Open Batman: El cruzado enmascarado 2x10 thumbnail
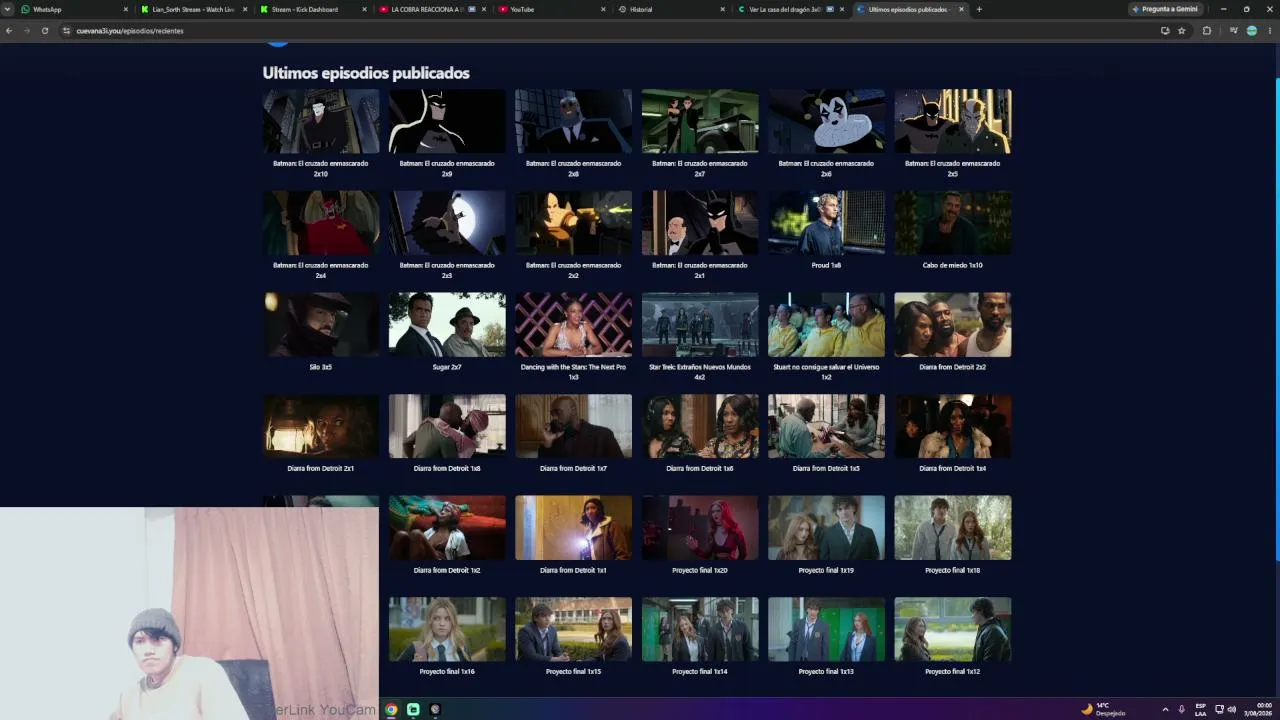The height and width of the screenshot is (720, 1280). [321, 121]
